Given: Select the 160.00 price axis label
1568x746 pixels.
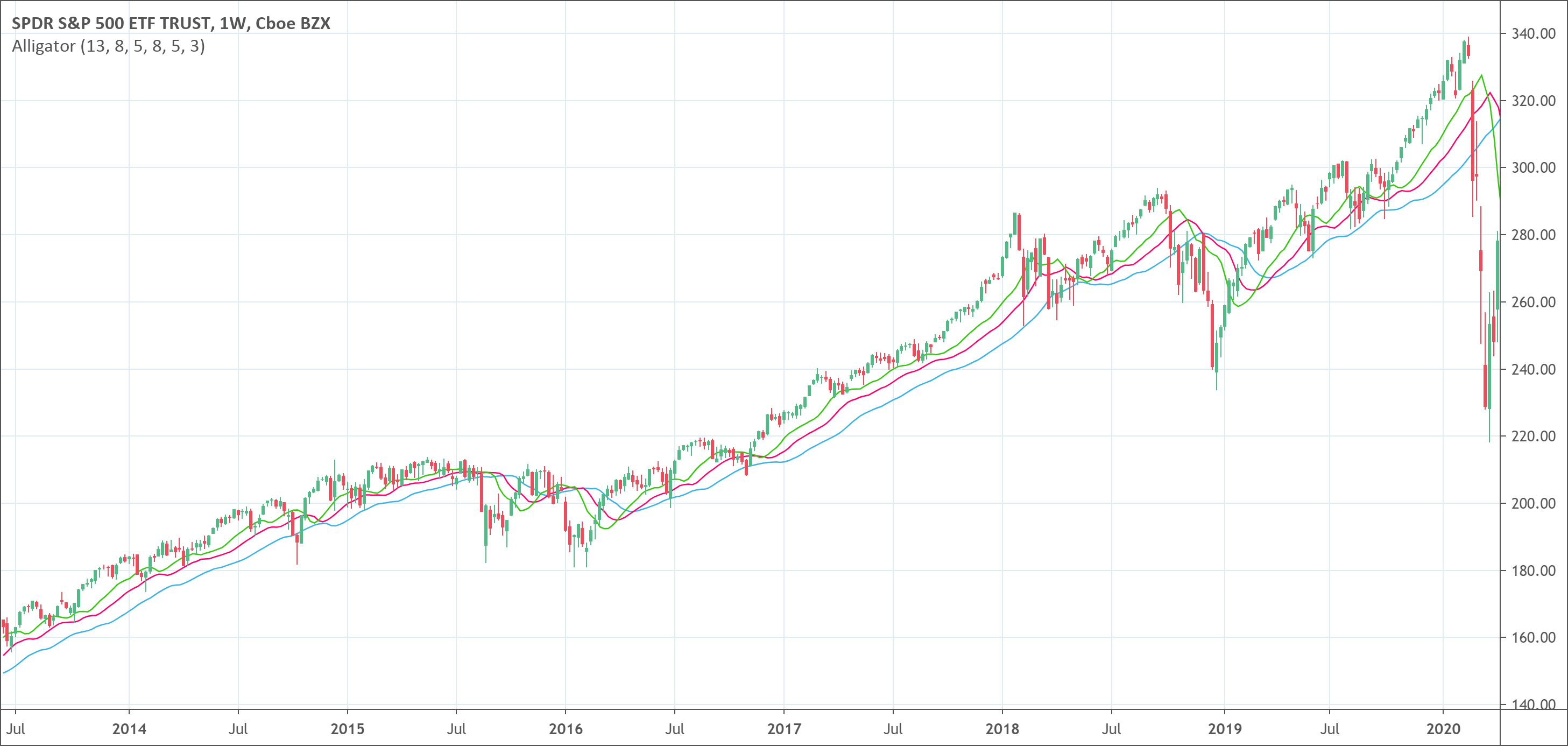Looking at the screenshot, I should click(1534, 638).
